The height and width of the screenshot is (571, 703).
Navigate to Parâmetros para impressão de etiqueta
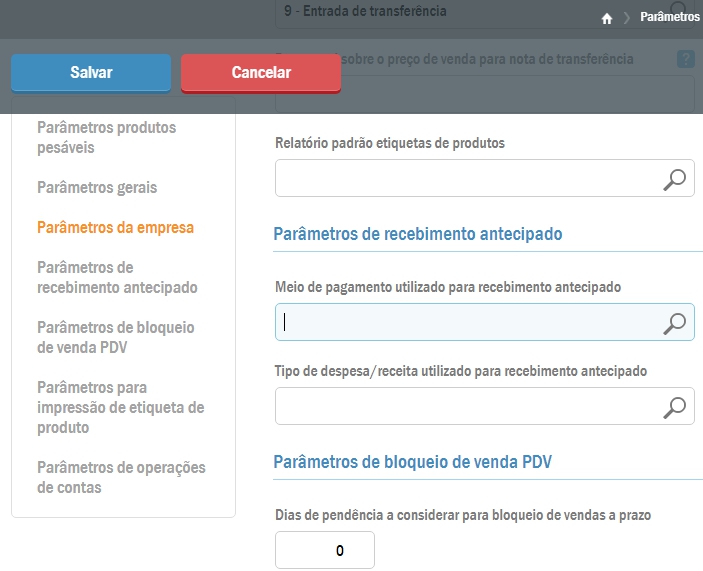pos(120,407)
